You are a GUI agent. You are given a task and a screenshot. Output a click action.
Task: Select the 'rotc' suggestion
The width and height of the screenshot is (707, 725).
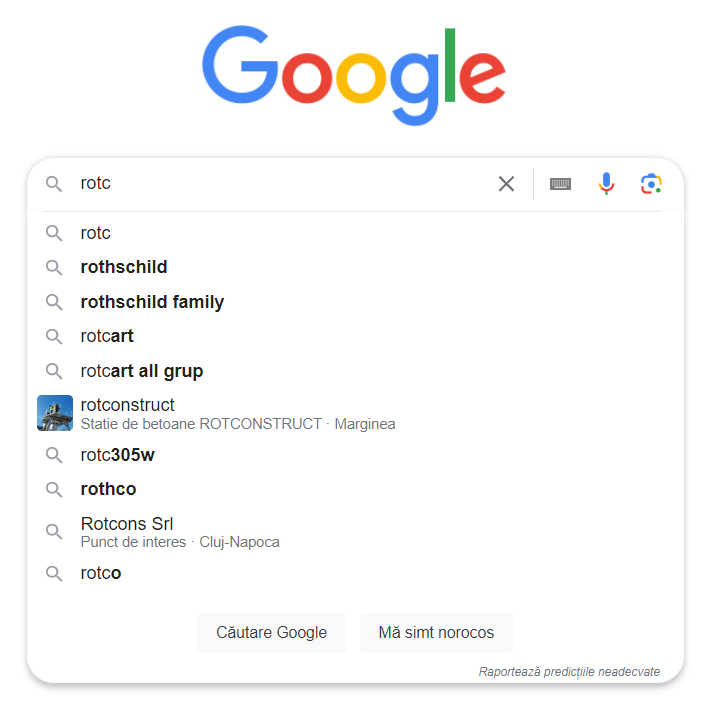(355, 233)
